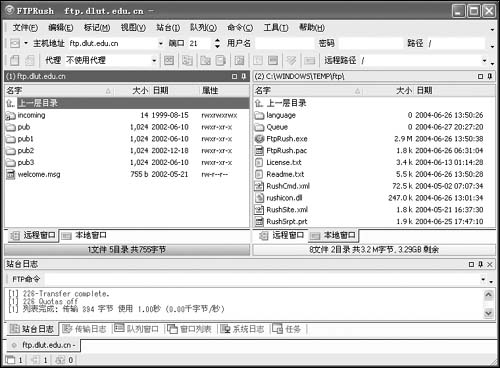Click the third toolbar icon after the proxy dropdown
This screenshot has width=500, height=368.
205,60
